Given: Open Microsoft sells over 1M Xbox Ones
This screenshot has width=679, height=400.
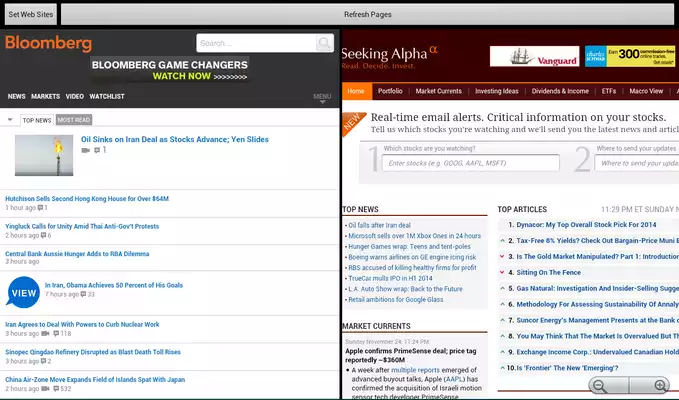Looking at the screenshot, I should click(414, 236).
